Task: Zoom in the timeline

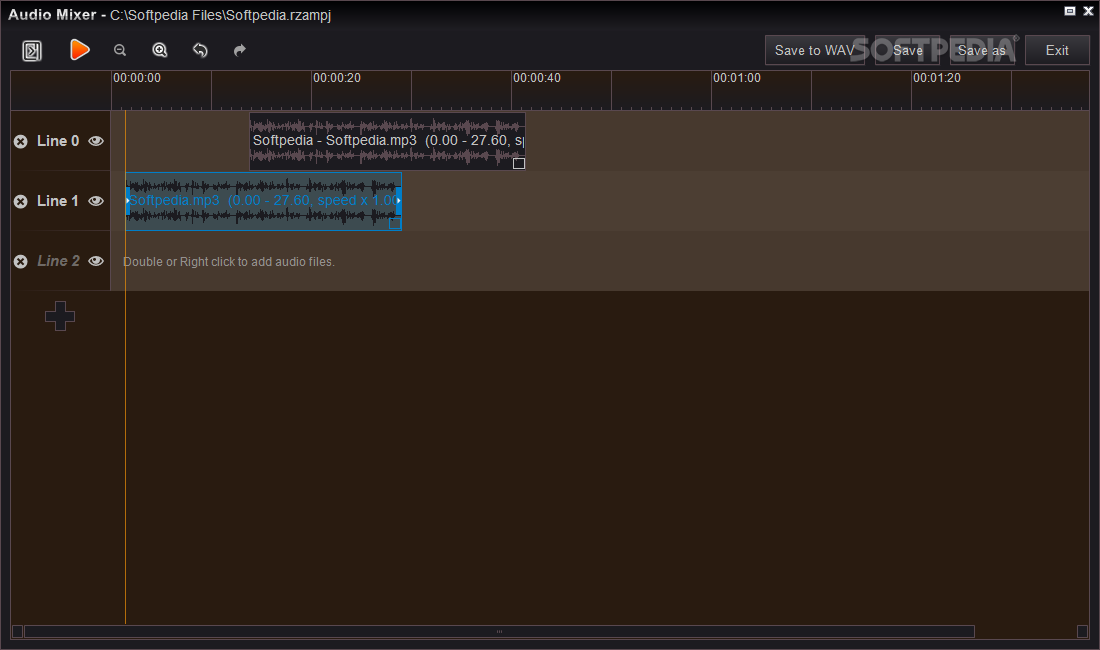Action: pos(160,50)
